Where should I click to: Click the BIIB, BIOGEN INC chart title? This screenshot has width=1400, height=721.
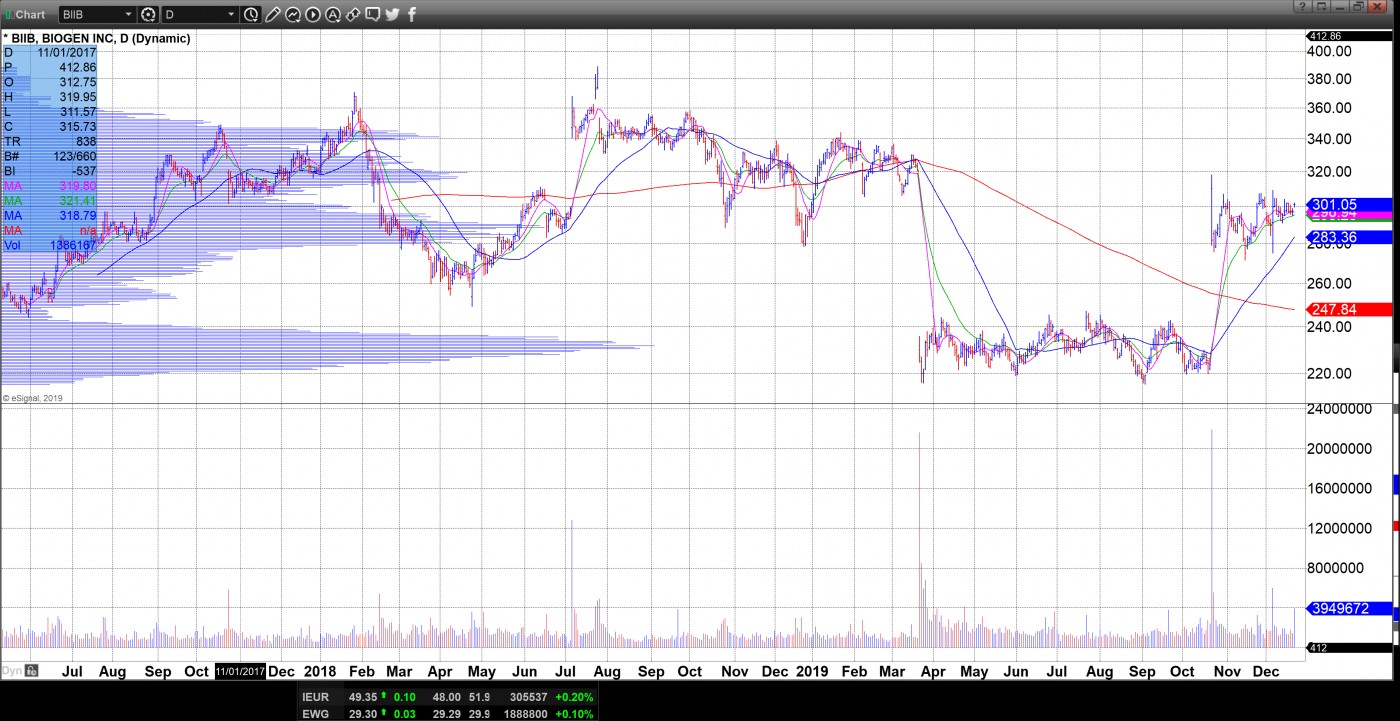pyautogui.click(x=97, y=38)
